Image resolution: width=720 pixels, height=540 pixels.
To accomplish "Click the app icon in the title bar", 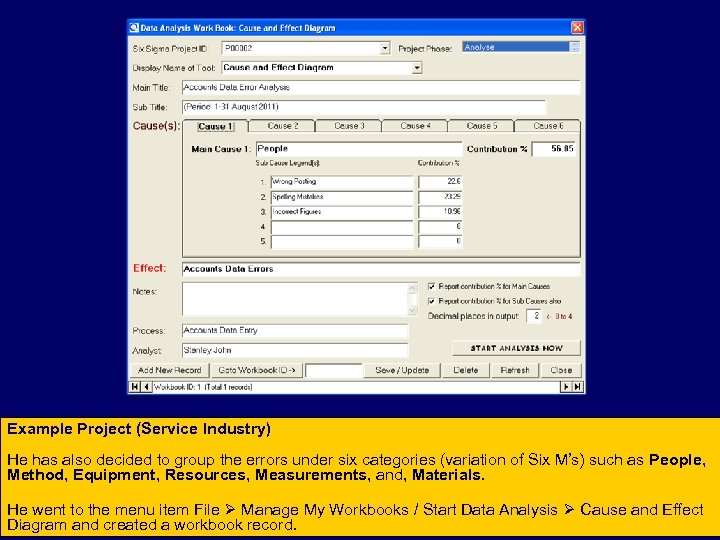I will pos(134,28).
